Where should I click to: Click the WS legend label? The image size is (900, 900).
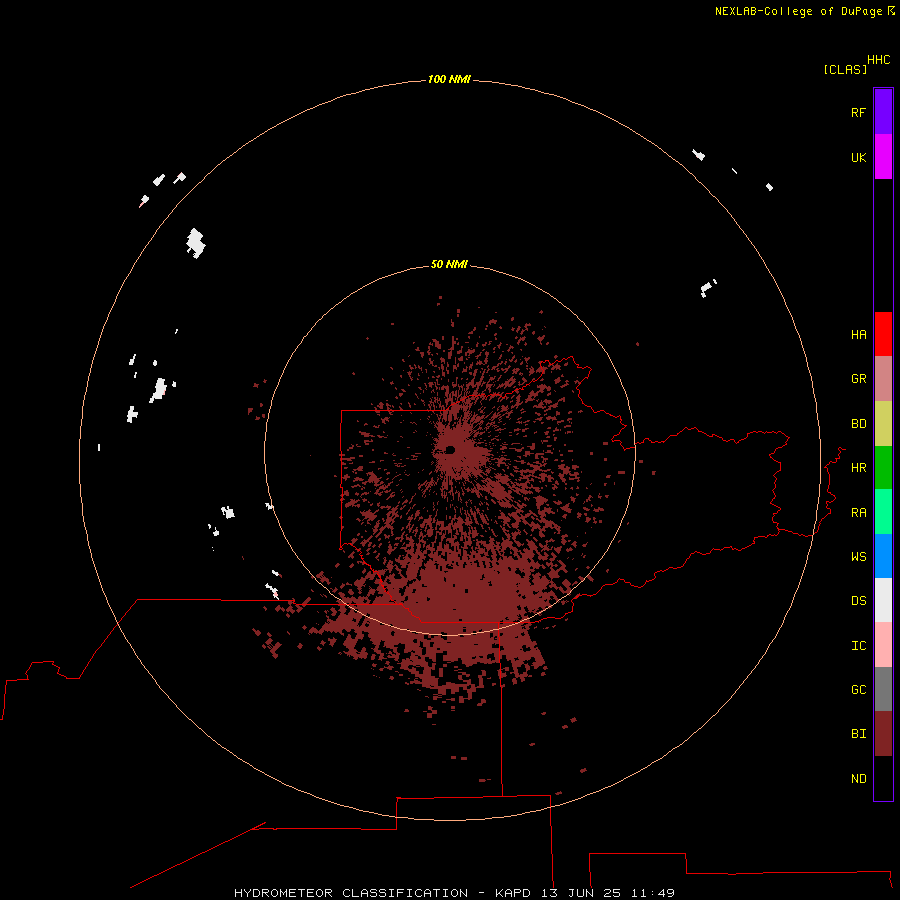click(858, 556)
